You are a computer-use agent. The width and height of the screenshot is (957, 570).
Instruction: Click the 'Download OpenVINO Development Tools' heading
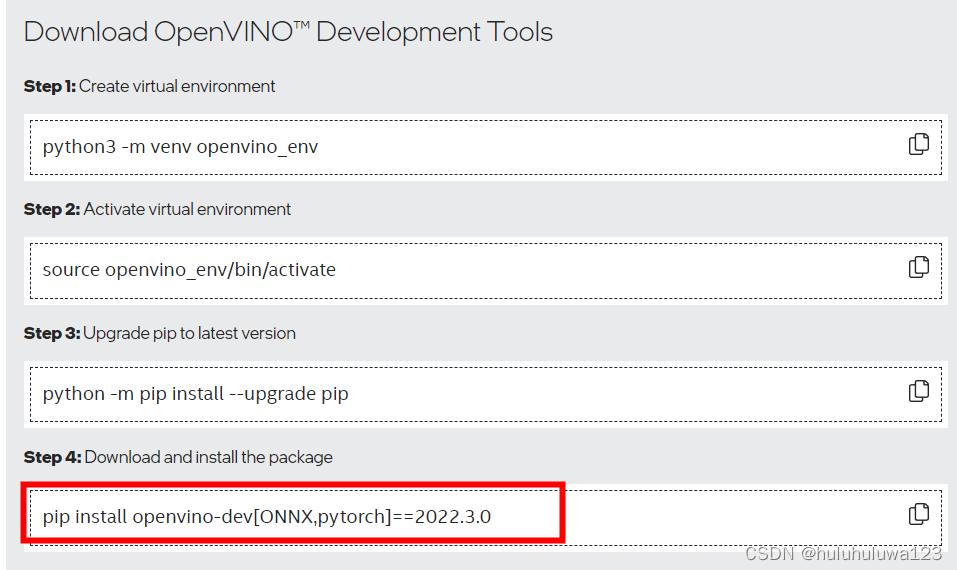point(288,32)
